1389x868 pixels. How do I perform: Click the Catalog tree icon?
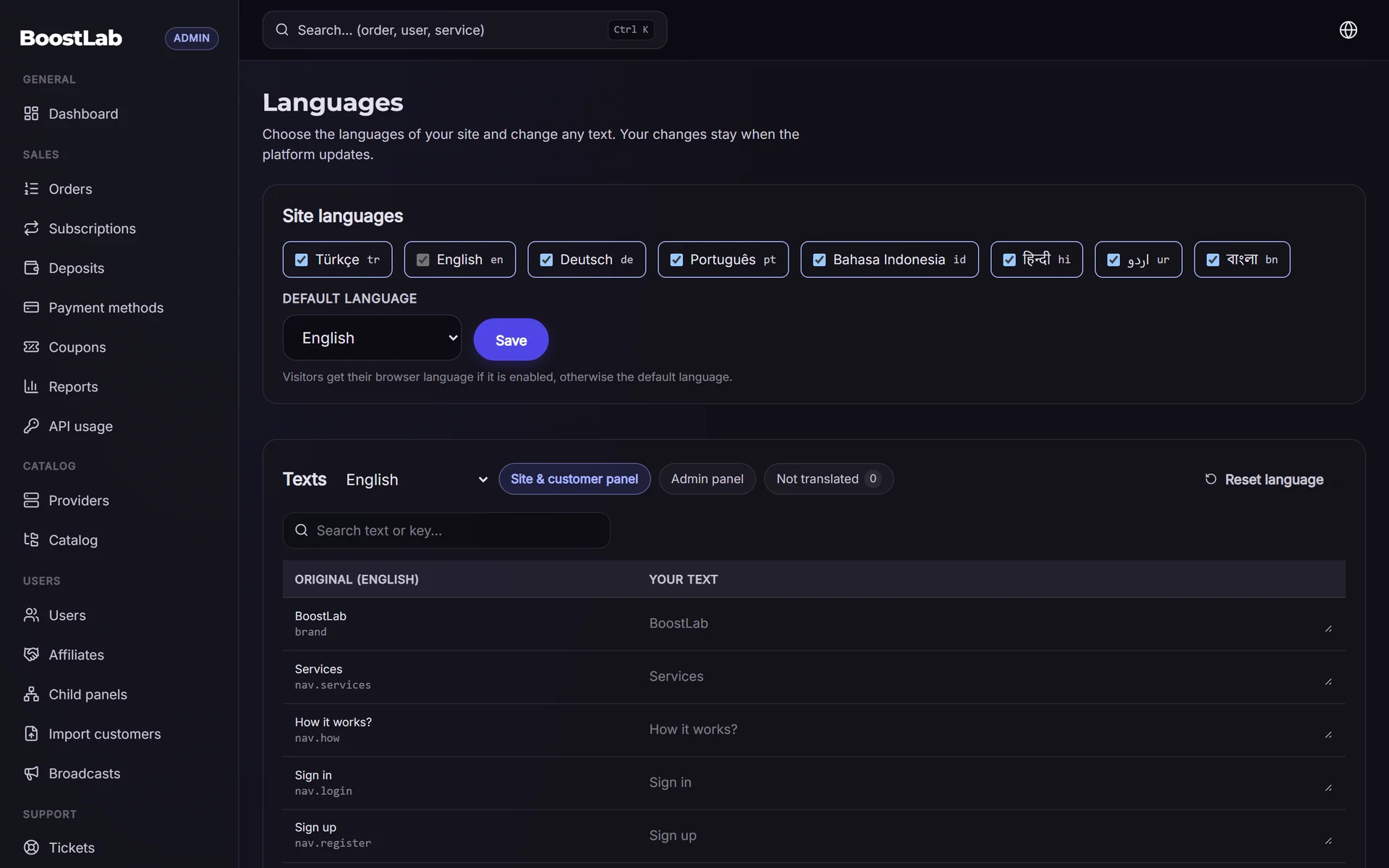click(31, 540)
